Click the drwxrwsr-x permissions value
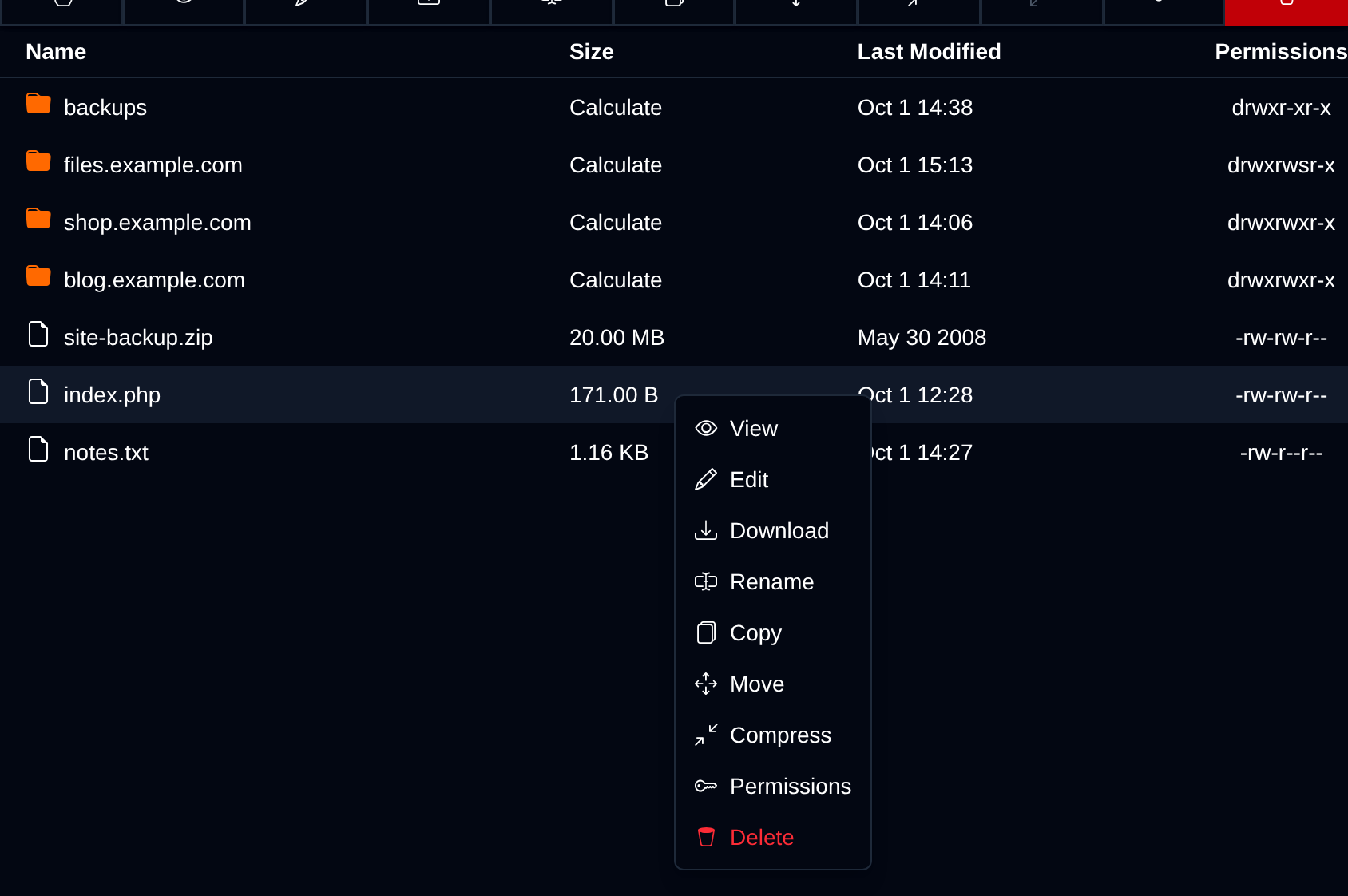 coord(1281,165)
